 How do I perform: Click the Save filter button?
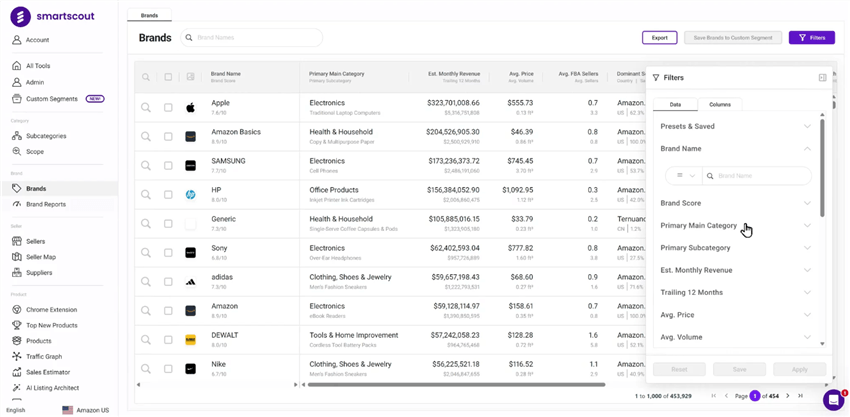739,369
